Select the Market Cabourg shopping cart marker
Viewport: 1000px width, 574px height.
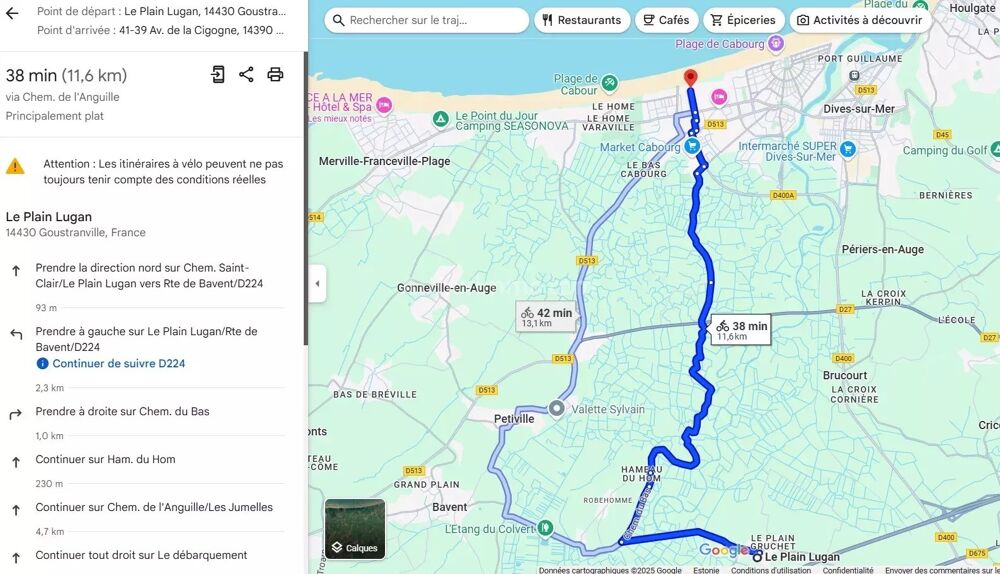tap(692, 146)
